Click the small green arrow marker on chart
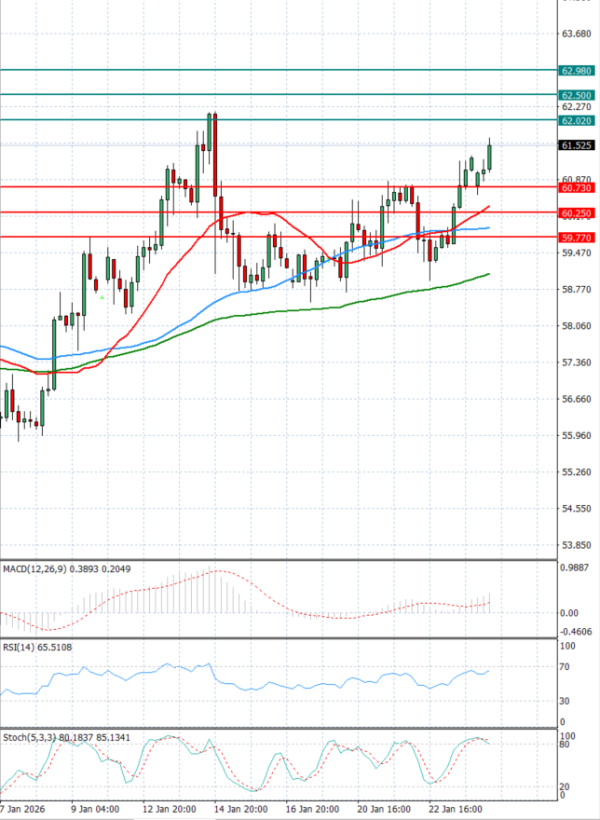This screenshot has height=820, width=600. (102, 295)
